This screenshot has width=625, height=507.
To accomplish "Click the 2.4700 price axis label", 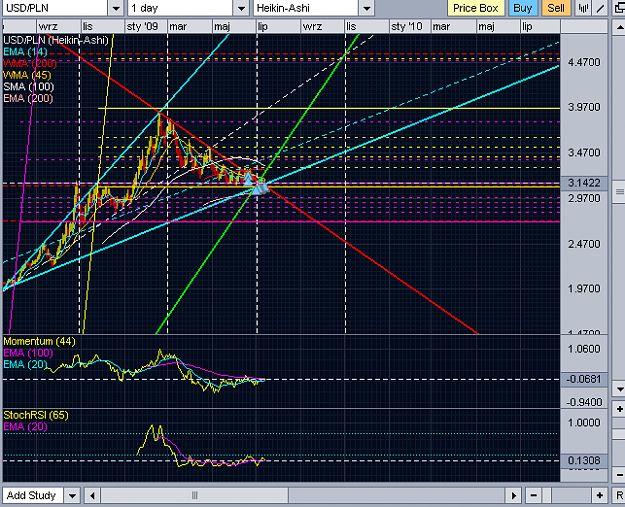I will point(584,244).
